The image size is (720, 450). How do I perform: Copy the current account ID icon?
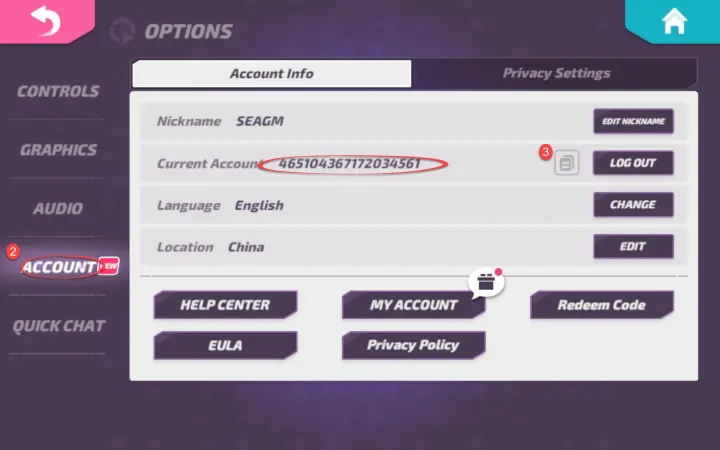(567, 162)
